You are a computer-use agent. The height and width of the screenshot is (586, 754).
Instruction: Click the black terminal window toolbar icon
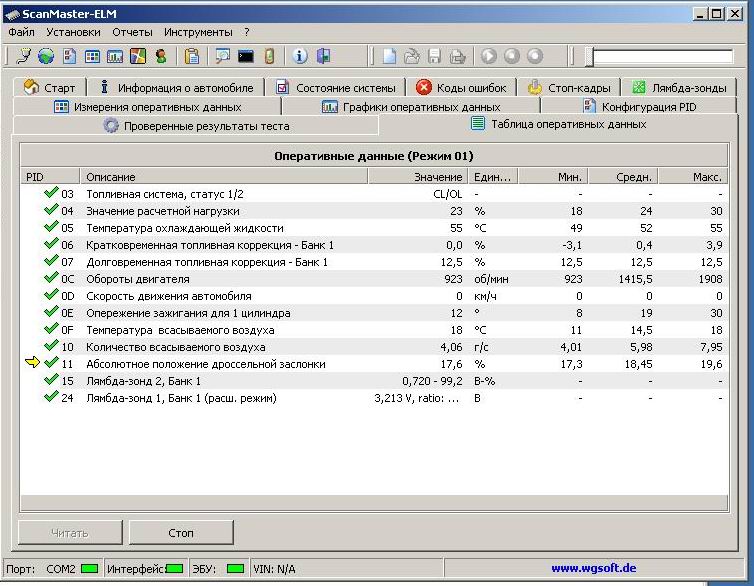point(245,57)
